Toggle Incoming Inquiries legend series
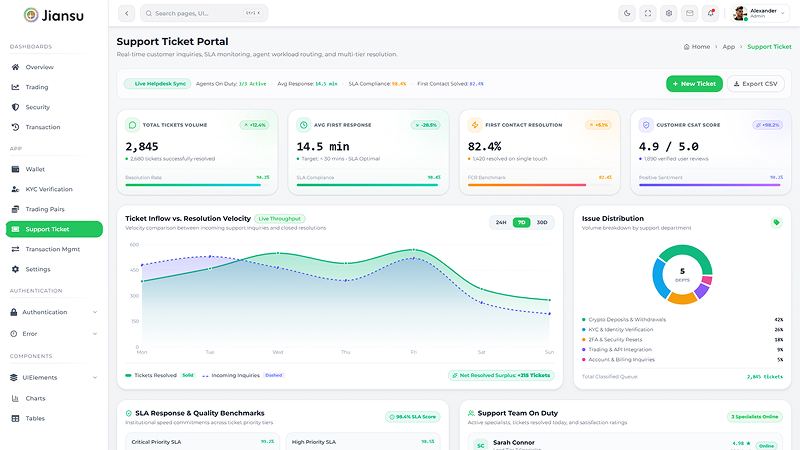 point(243,376)
